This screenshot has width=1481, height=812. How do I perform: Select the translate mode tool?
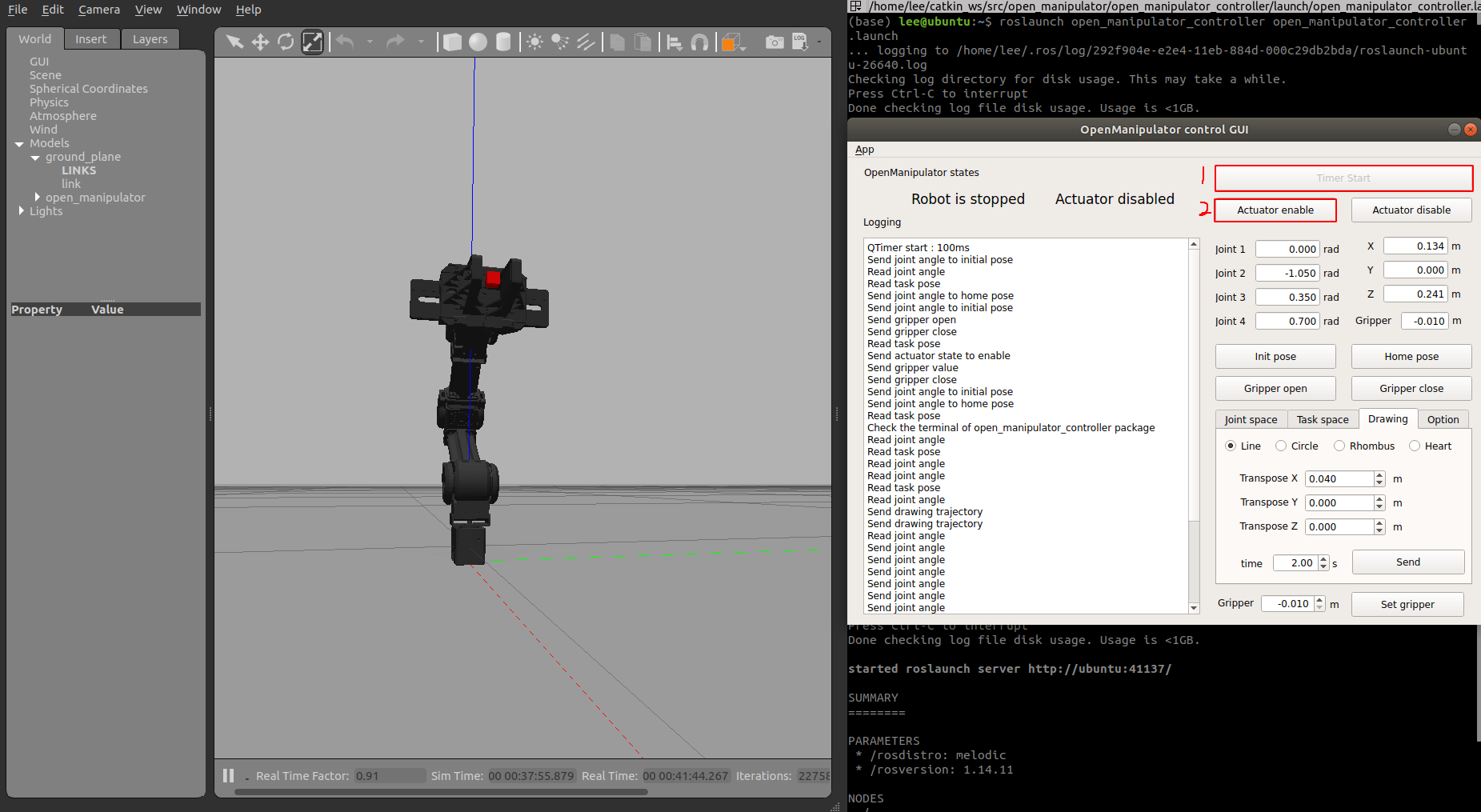260,42
